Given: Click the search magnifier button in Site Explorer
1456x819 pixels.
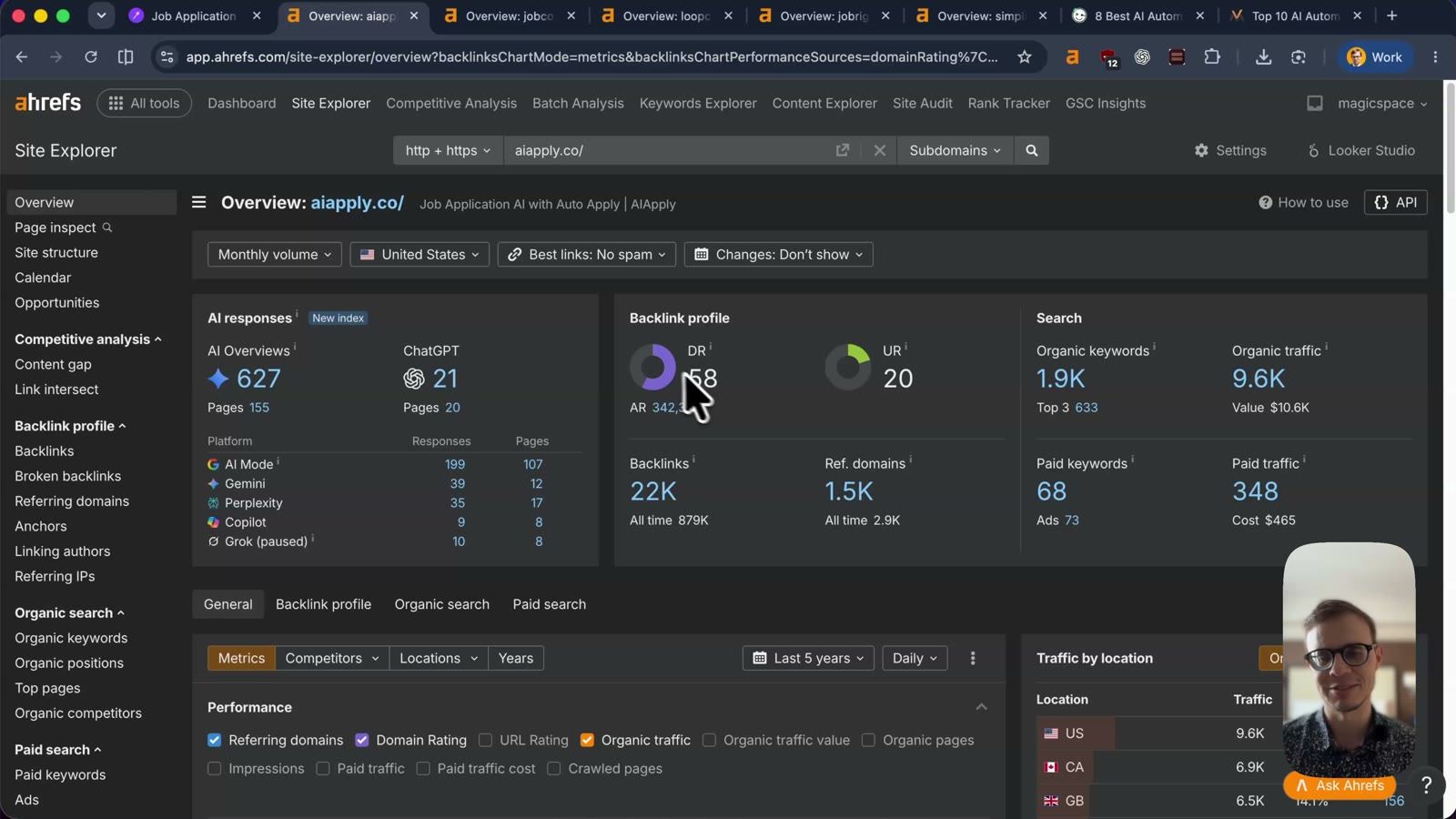Looking at the screenshot, I should [x=1031, y=150].
